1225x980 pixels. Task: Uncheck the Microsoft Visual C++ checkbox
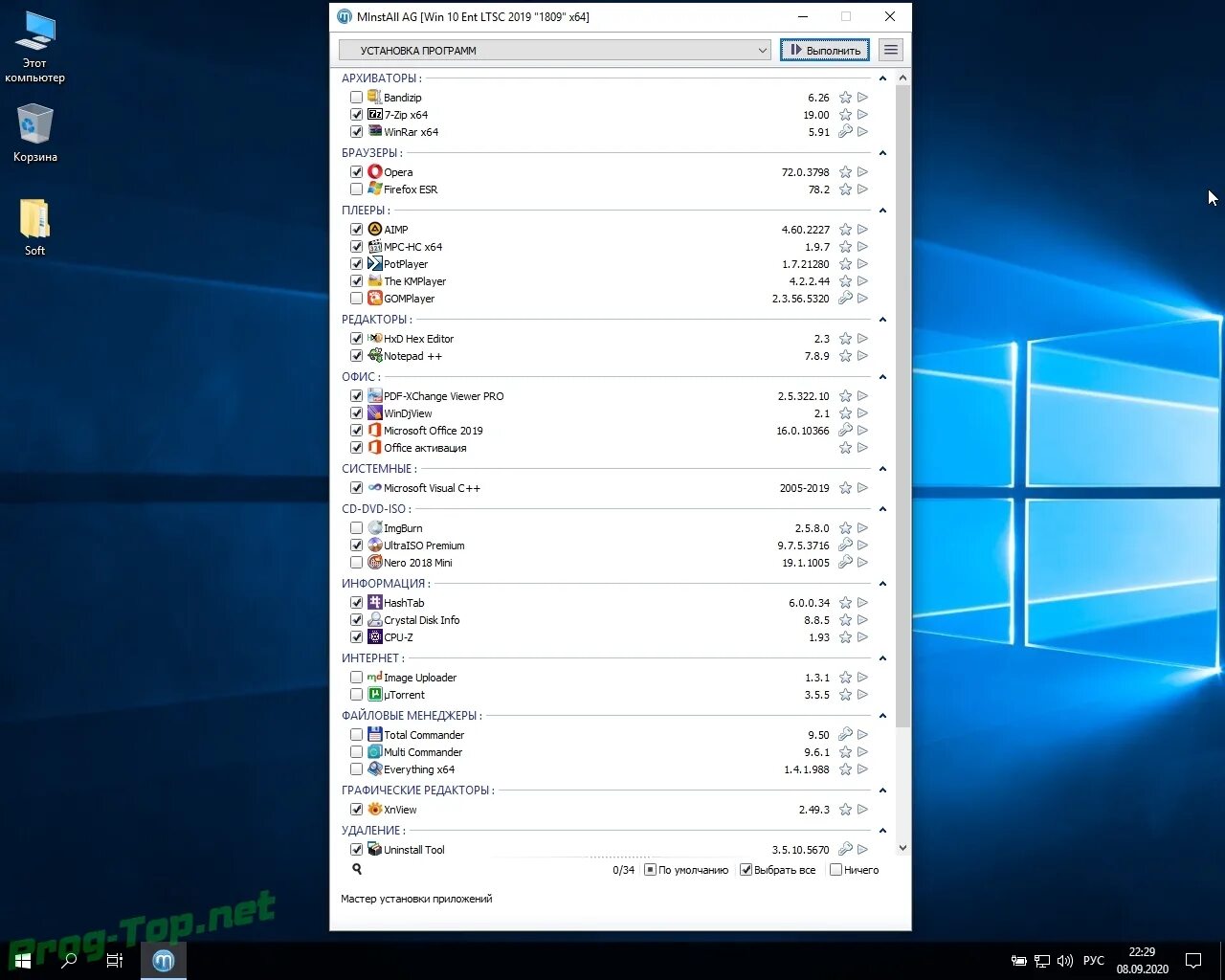[x=356, y=488]
